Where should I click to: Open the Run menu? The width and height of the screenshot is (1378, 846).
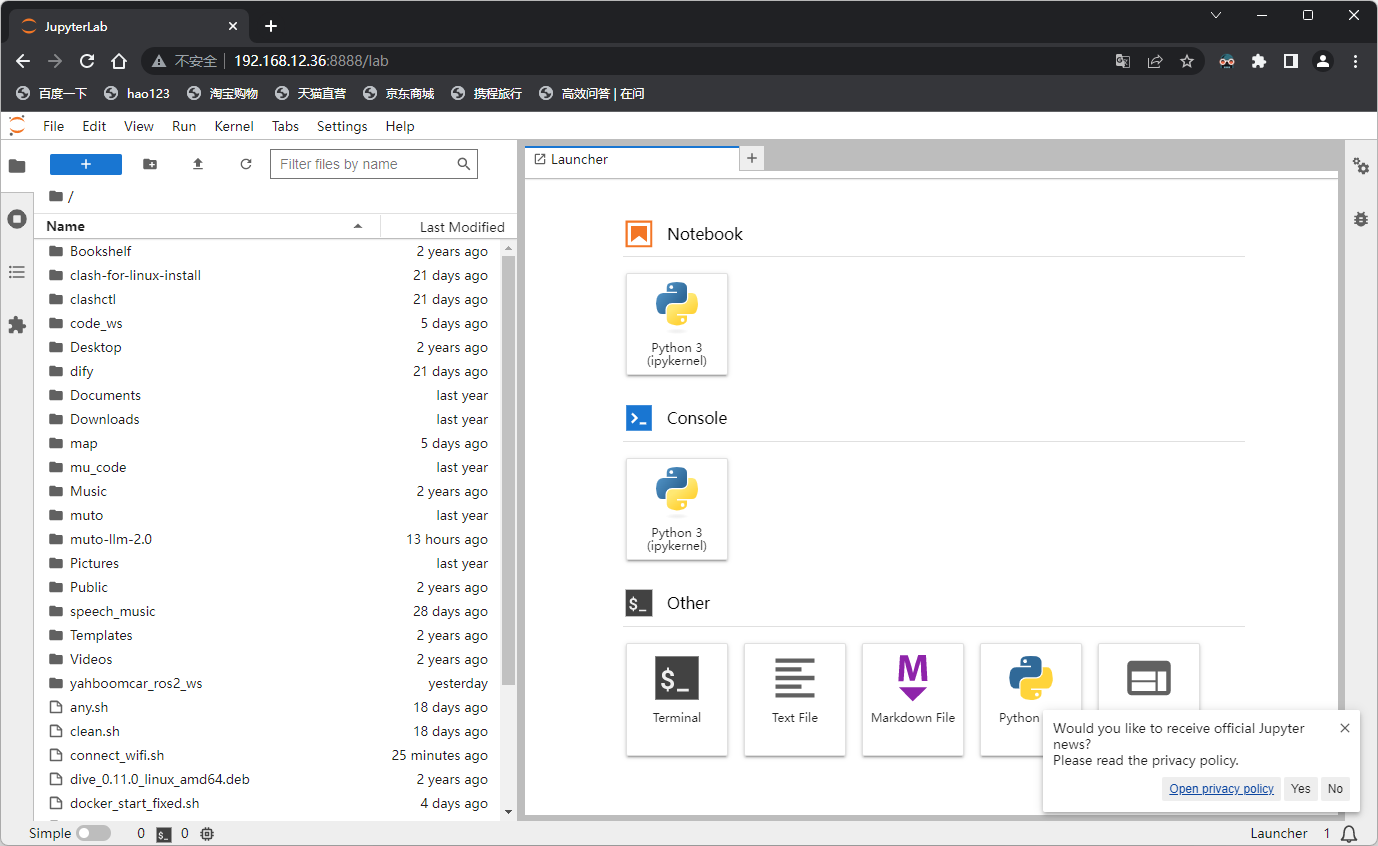click(184, 126)
